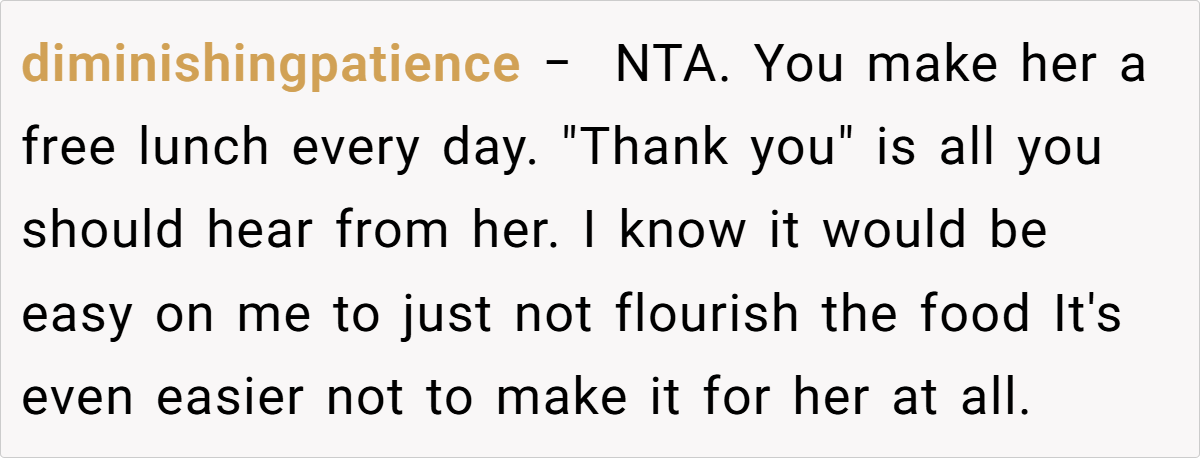
Task: Open the diminishingpatience user profile link
Action: pyautogui.click(x=270, y=66)
